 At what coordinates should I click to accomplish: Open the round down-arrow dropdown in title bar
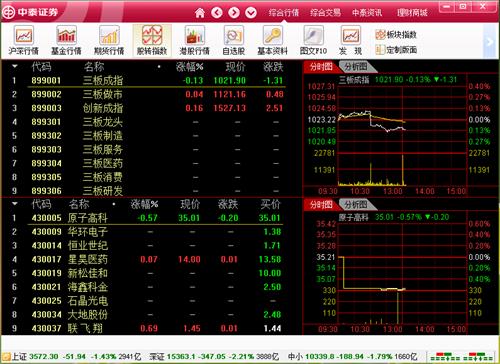pyautogui.click(x=251, y=13)
